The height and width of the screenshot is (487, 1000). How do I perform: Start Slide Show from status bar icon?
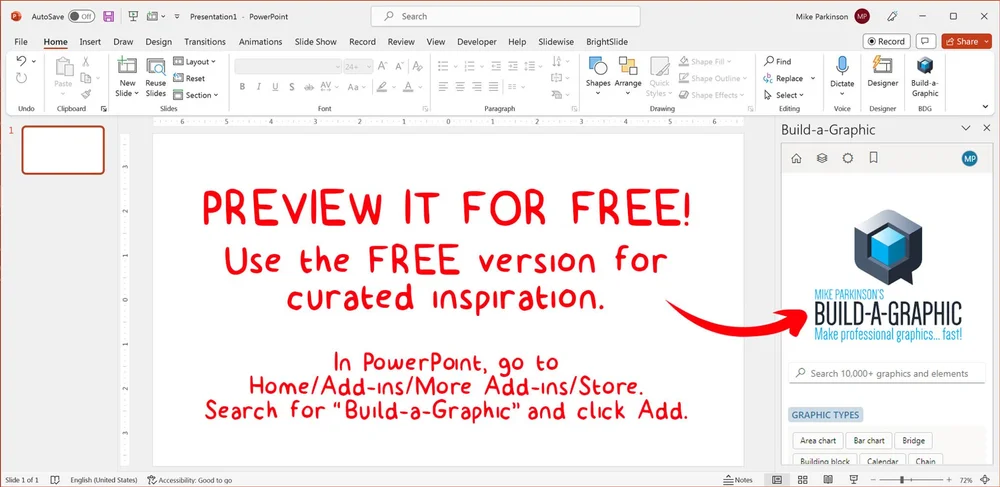click(x=853, y=479)
